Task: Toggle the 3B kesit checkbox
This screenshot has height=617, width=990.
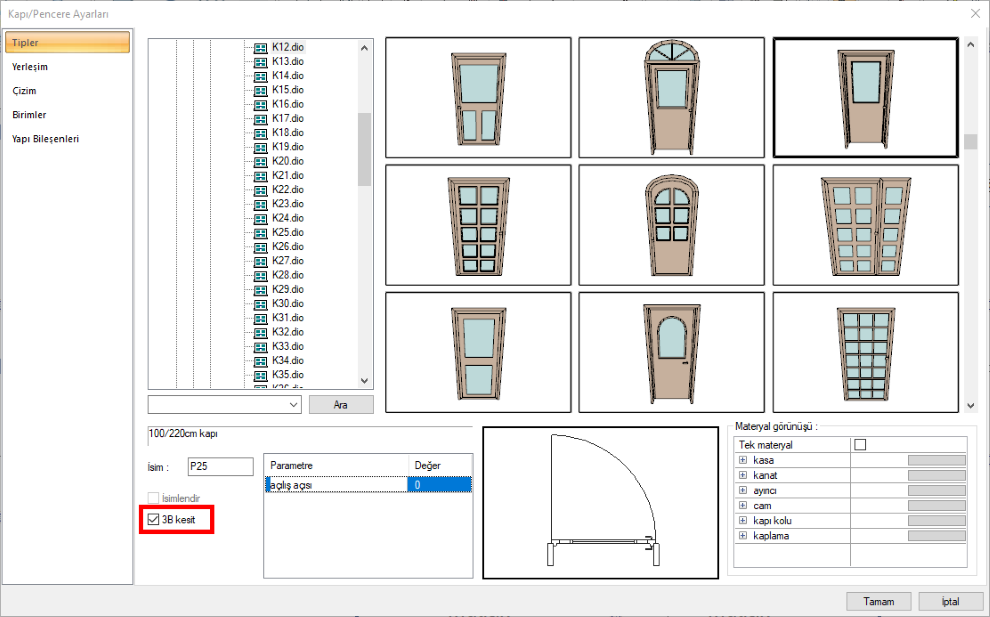Action: coord(153,520)
